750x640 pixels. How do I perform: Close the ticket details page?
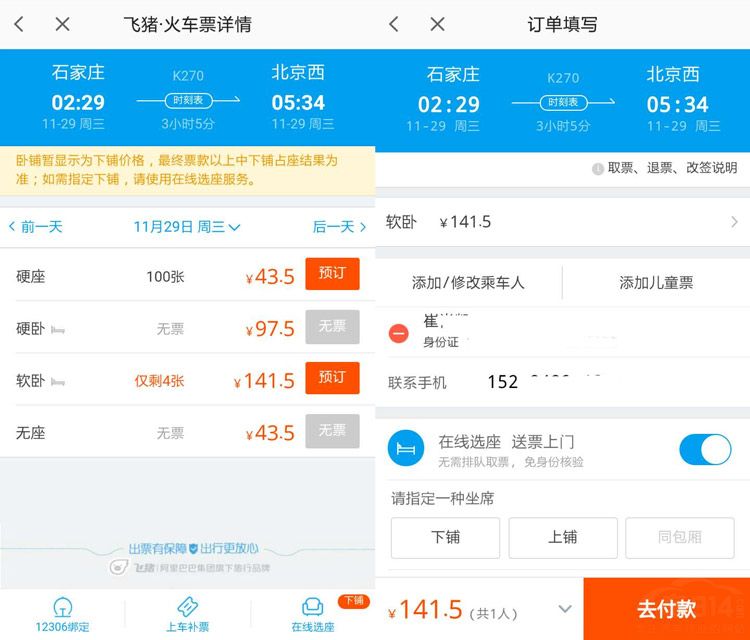click(x=62, y=24)
